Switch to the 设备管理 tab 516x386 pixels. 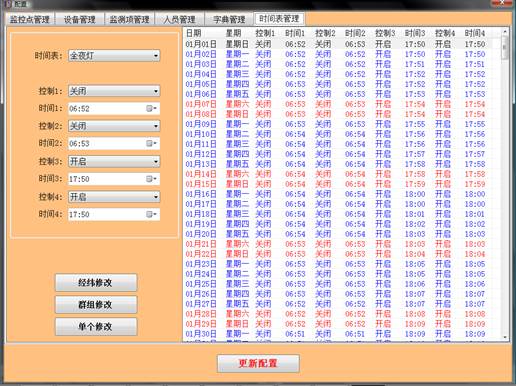[x=79, y=19]
